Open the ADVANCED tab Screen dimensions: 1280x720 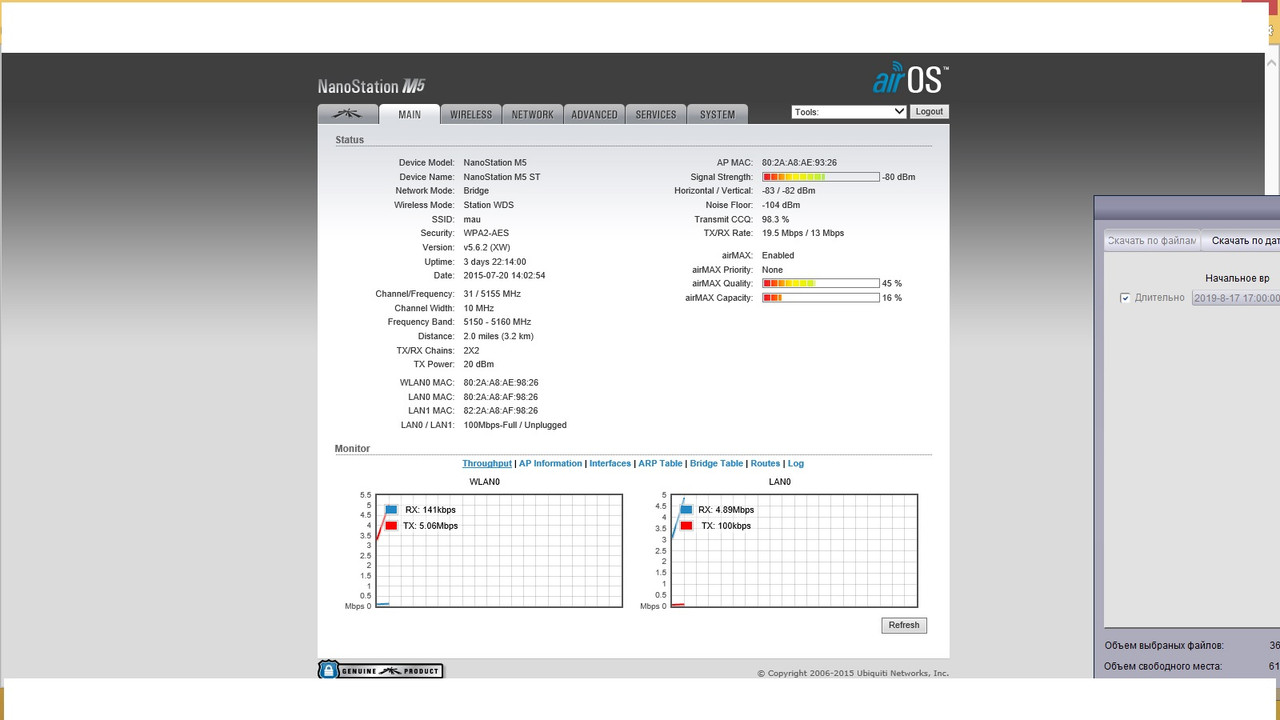[x=594, y=114]
